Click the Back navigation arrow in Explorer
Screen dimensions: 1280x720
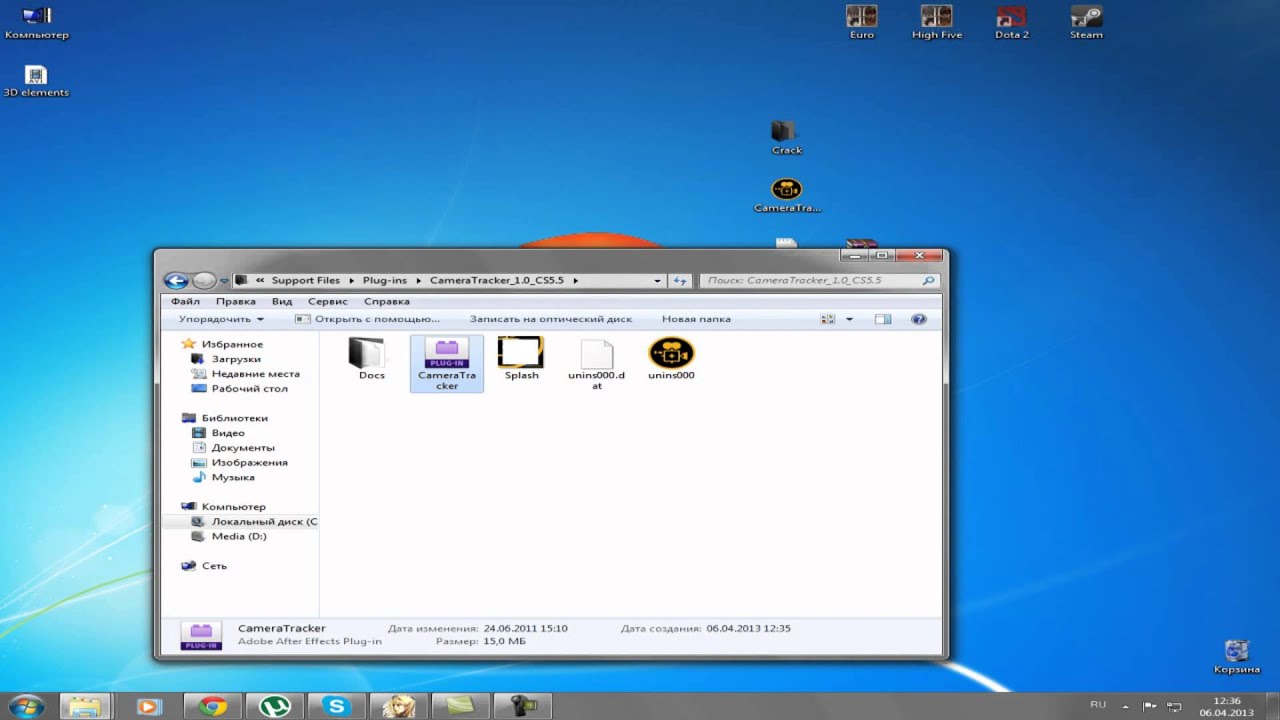176,281
